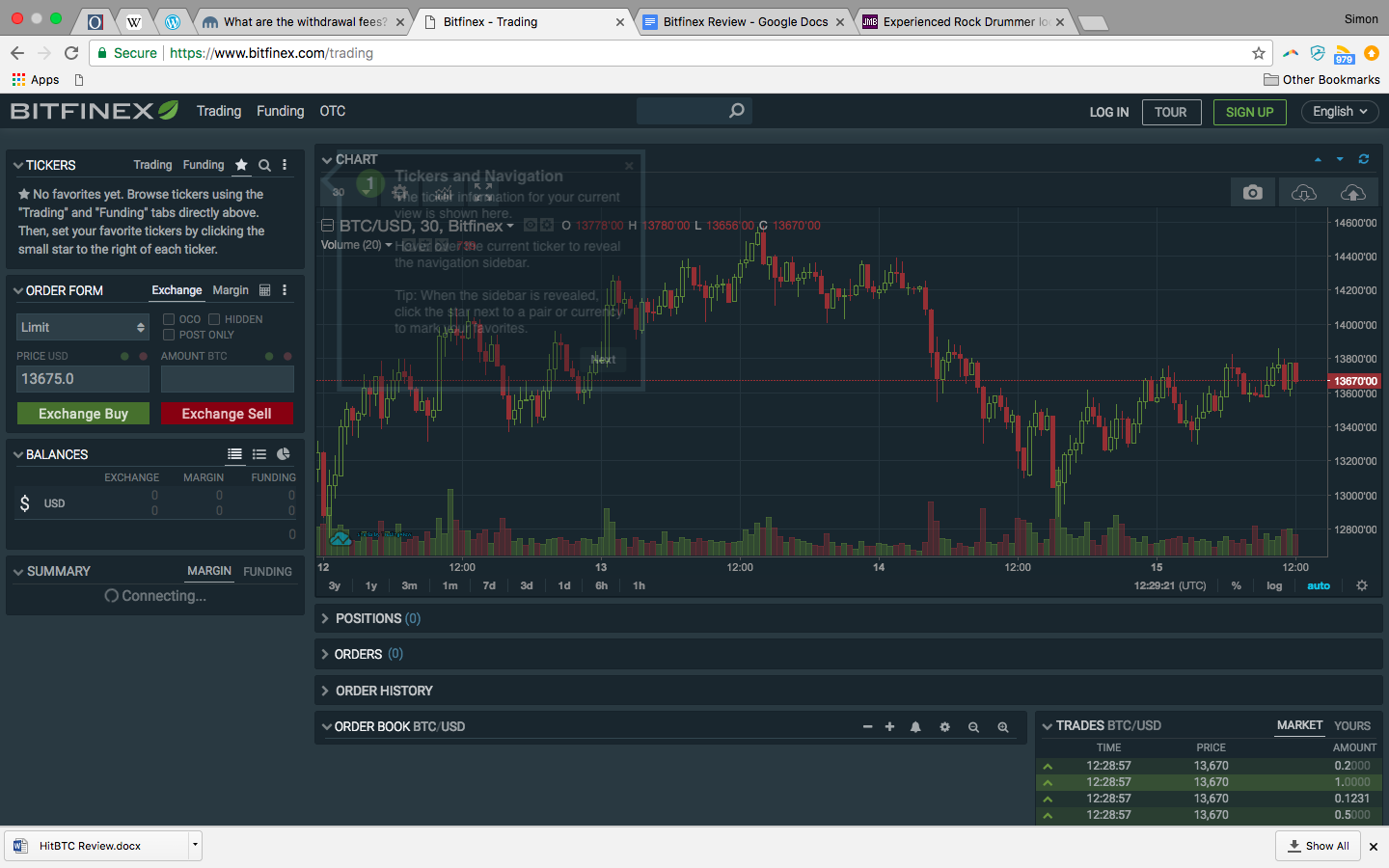The height and width of the screenshot is (868, 1389).
Task: Click the Exchange Buy button
Action: click(x=83, y=414)
